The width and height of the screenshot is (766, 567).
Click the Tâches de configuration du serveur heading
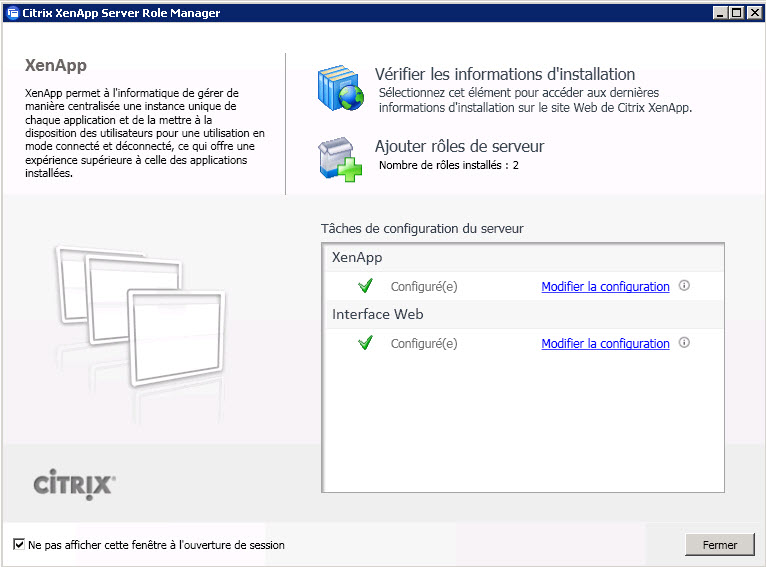click(422, 229)
